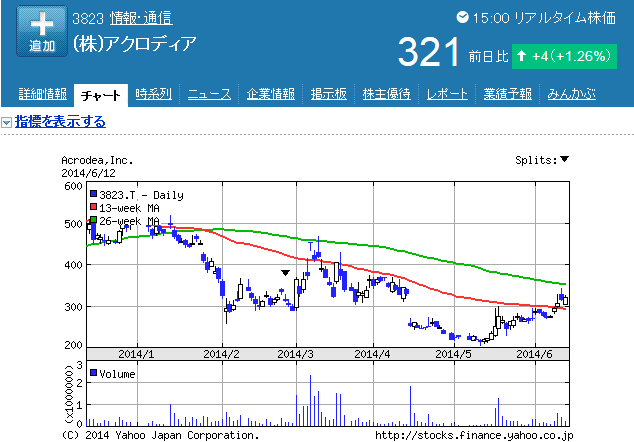Click the blue Volume legend swatch
The width and height of the screenshot is (634, 442).
point(93,372)
